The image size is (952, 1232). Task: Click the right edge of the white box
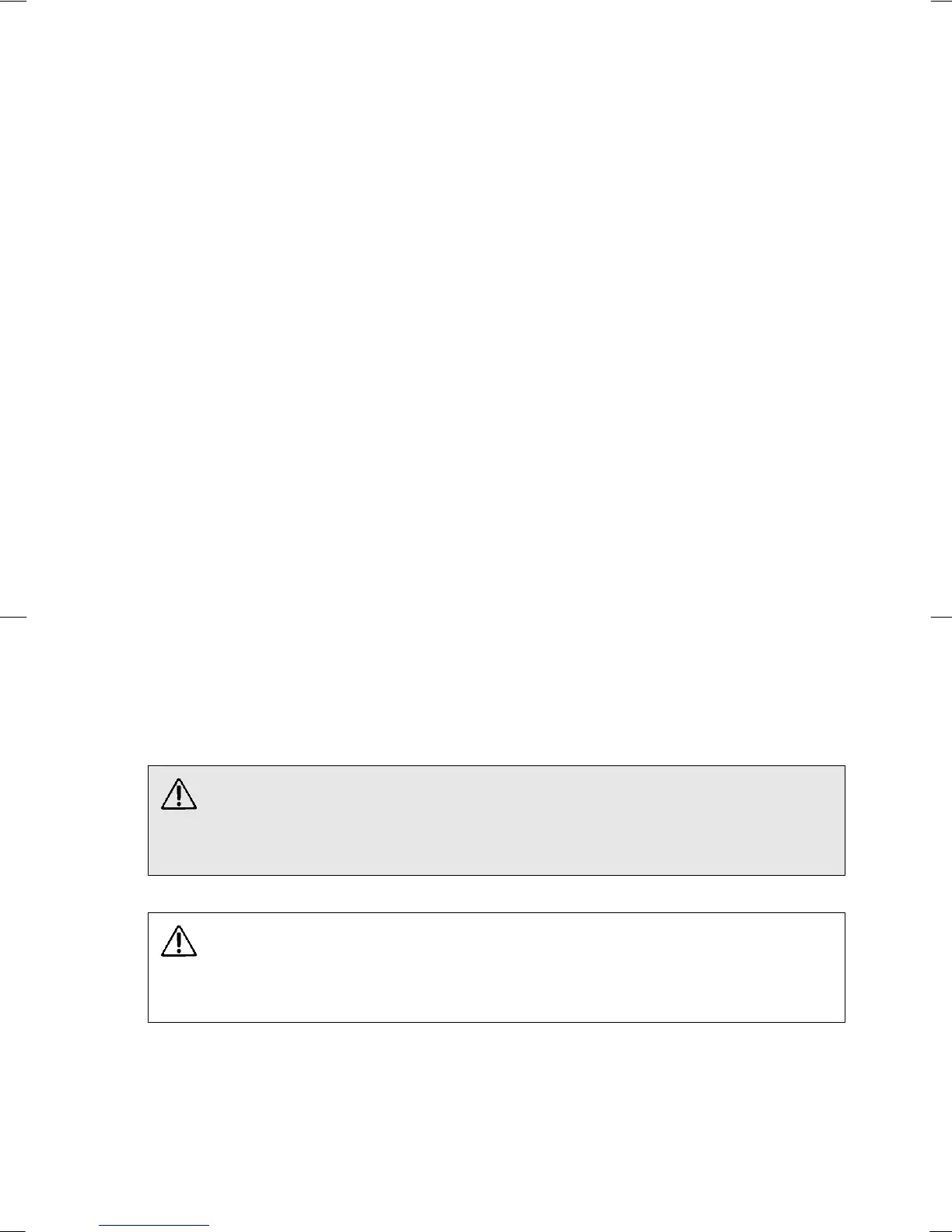click(x=845, y=968)
